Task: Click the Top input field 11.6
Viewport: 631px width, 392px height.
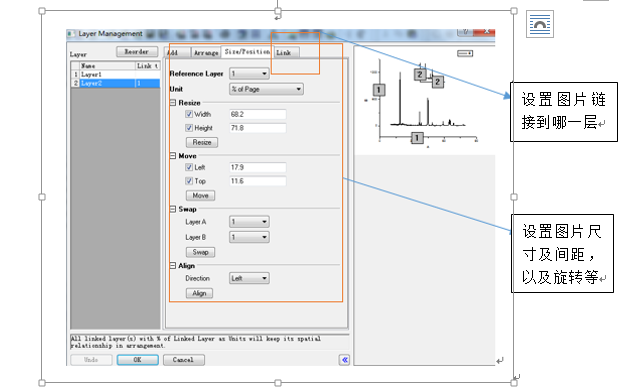Action: 258,181
